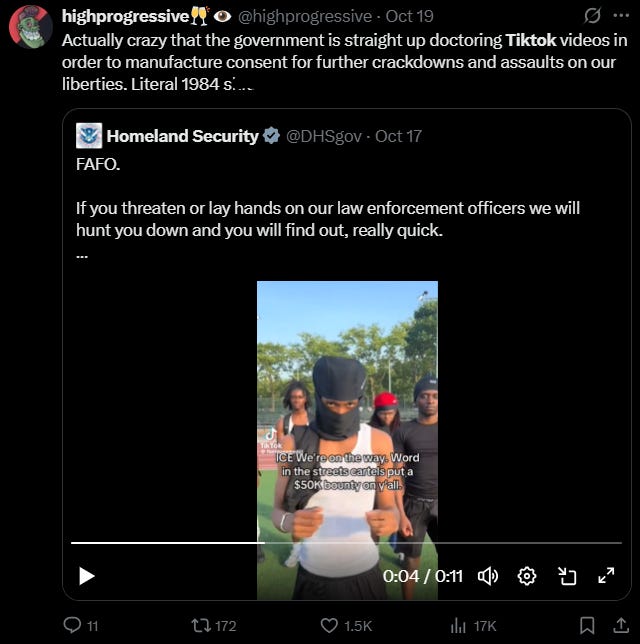Viewport: 640px width, 644px height.
Task: Mute the video with the speaker icon
Action: [488, 576]
